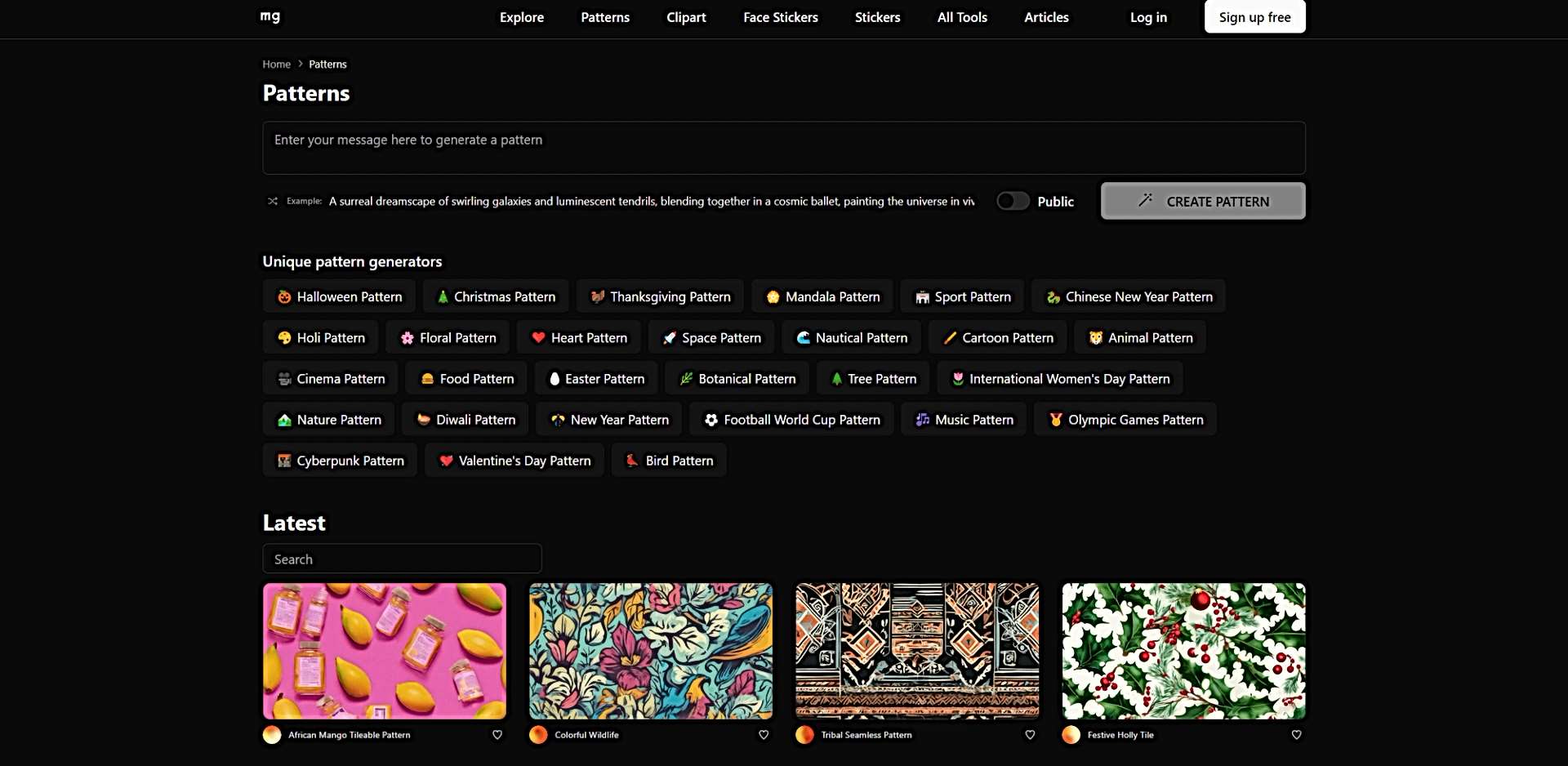
Task: Click heart icon on Festive Holly Tile
Action: click(1296, 735)
